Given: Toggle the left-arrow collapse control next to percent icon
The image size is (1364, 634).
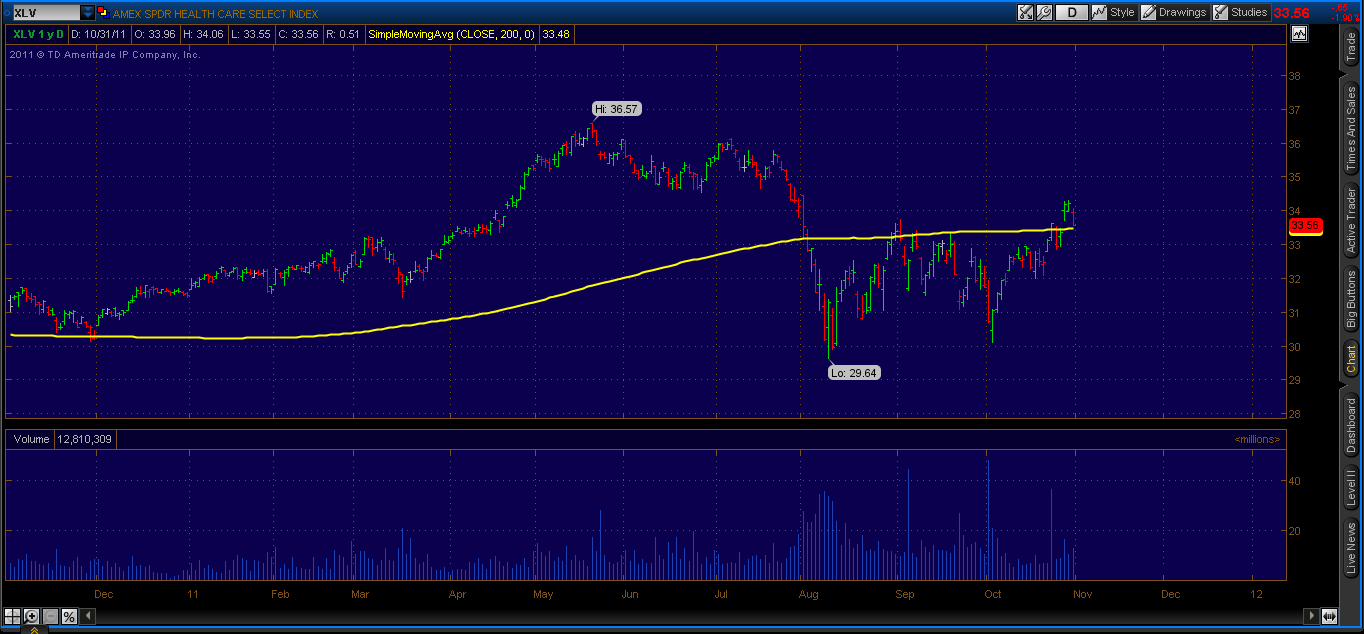Looking at the screenshot, I should pyautogui.click(x=88, y=617).
